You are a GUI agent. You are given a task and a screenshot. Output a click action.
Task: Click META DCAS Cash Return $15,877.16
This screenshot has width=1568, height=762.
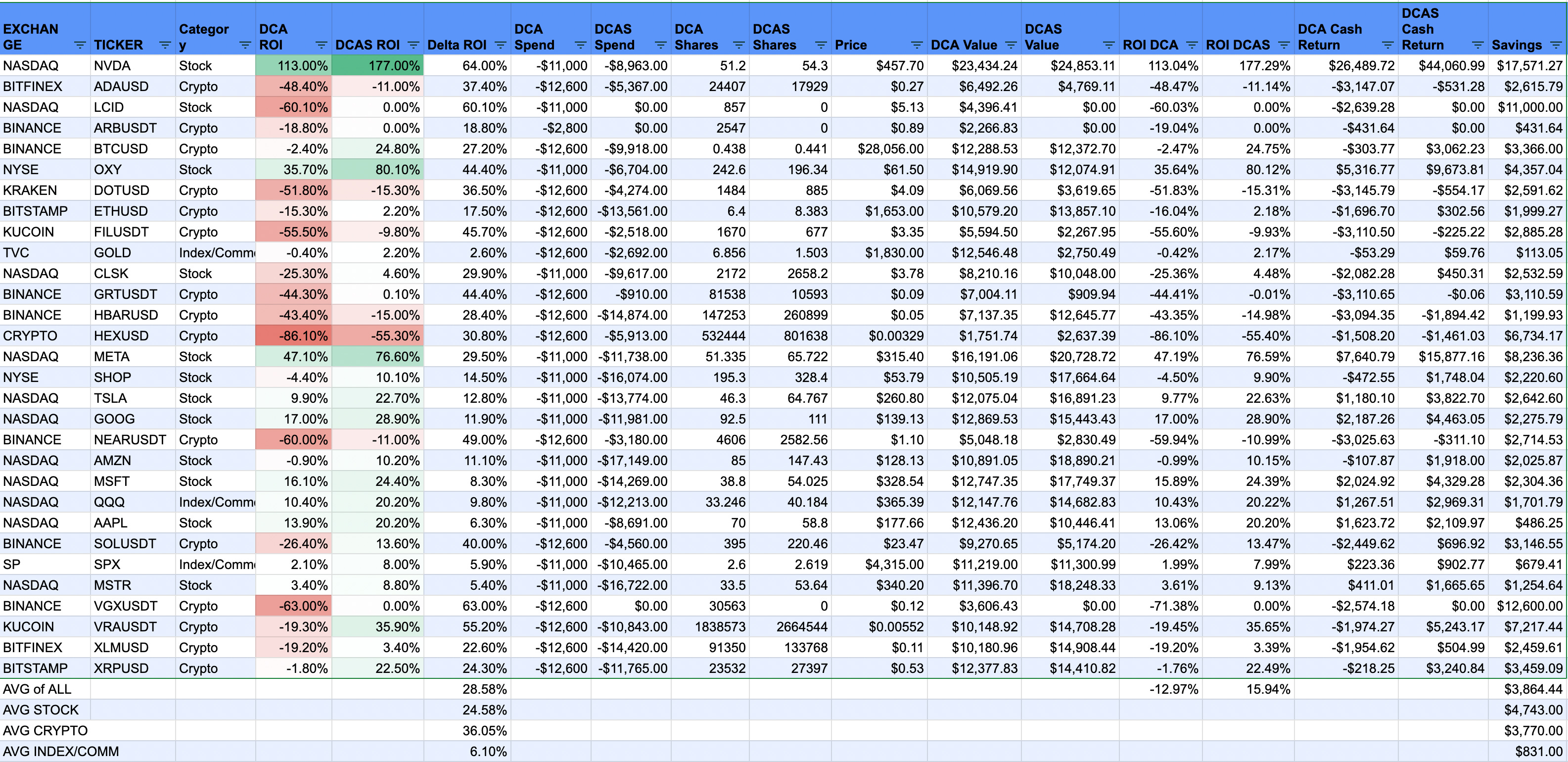click(1443, 356)
